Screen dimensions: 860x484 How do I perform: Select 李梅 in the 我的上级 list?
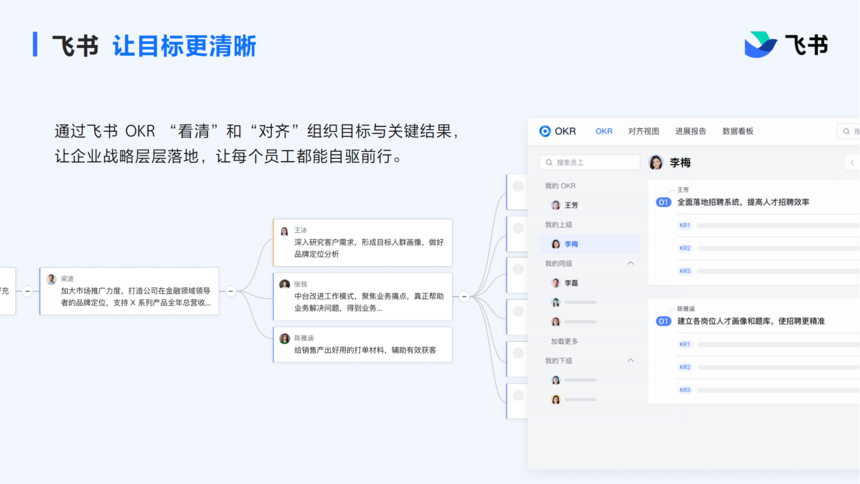[590, 244]
